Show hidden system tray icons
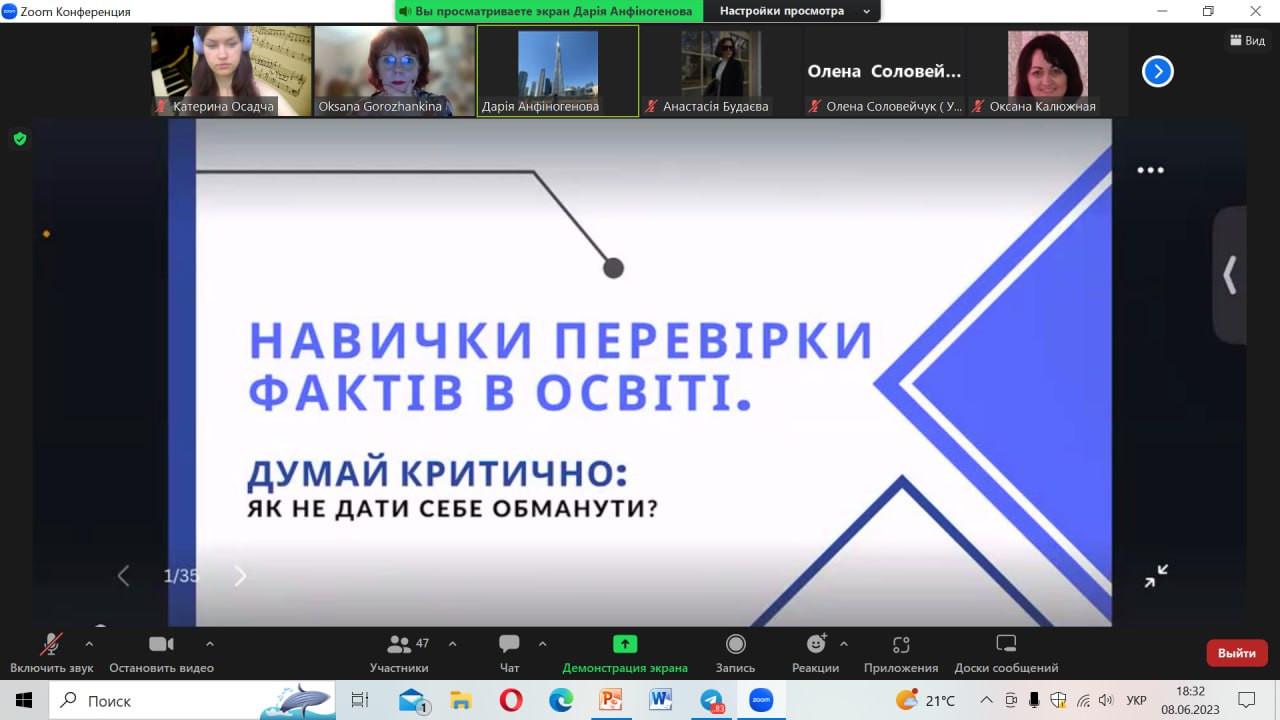The image size is (1280, 720). [986, 700]
